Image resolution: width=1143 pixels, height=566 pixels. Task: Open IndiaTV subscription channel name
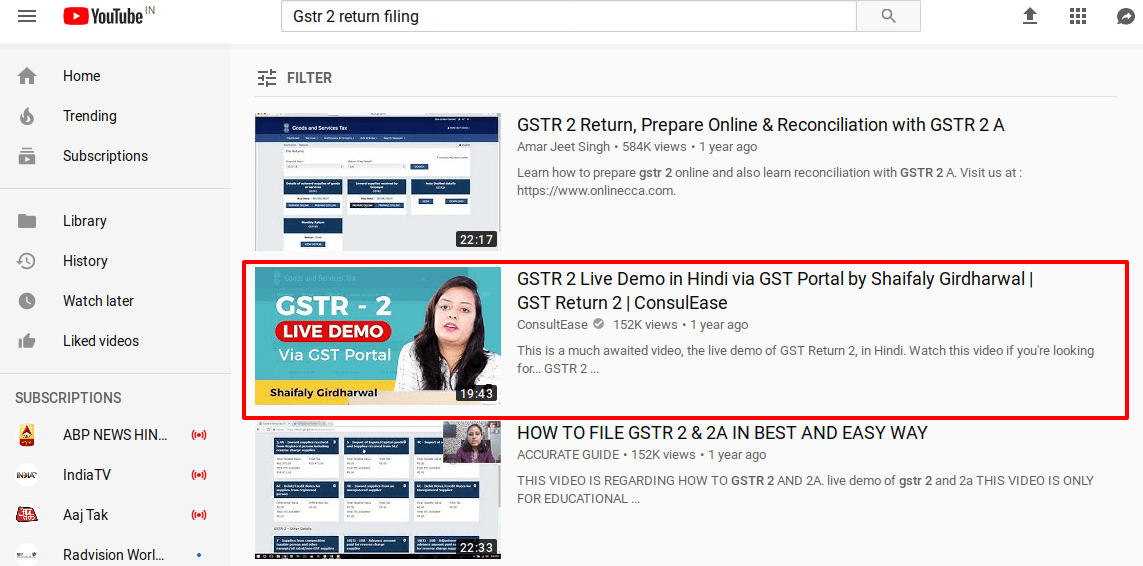click(87, 475)
